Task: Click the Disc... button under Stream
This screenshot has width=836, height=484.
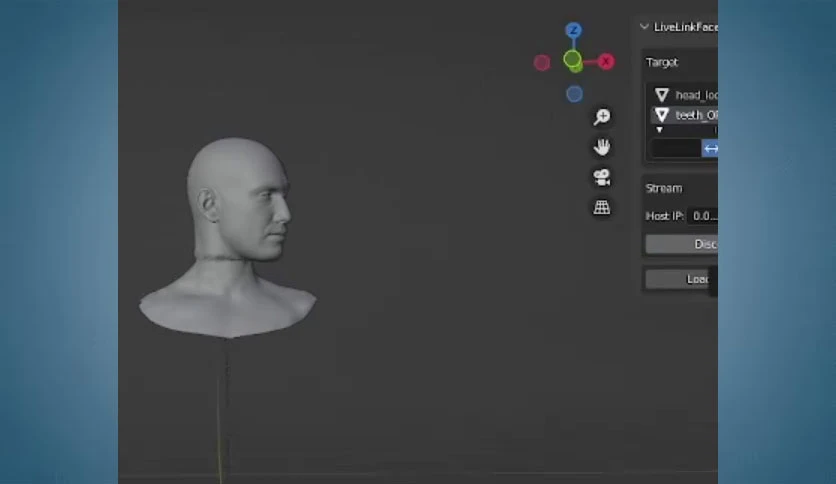Action: click(681, 244)
